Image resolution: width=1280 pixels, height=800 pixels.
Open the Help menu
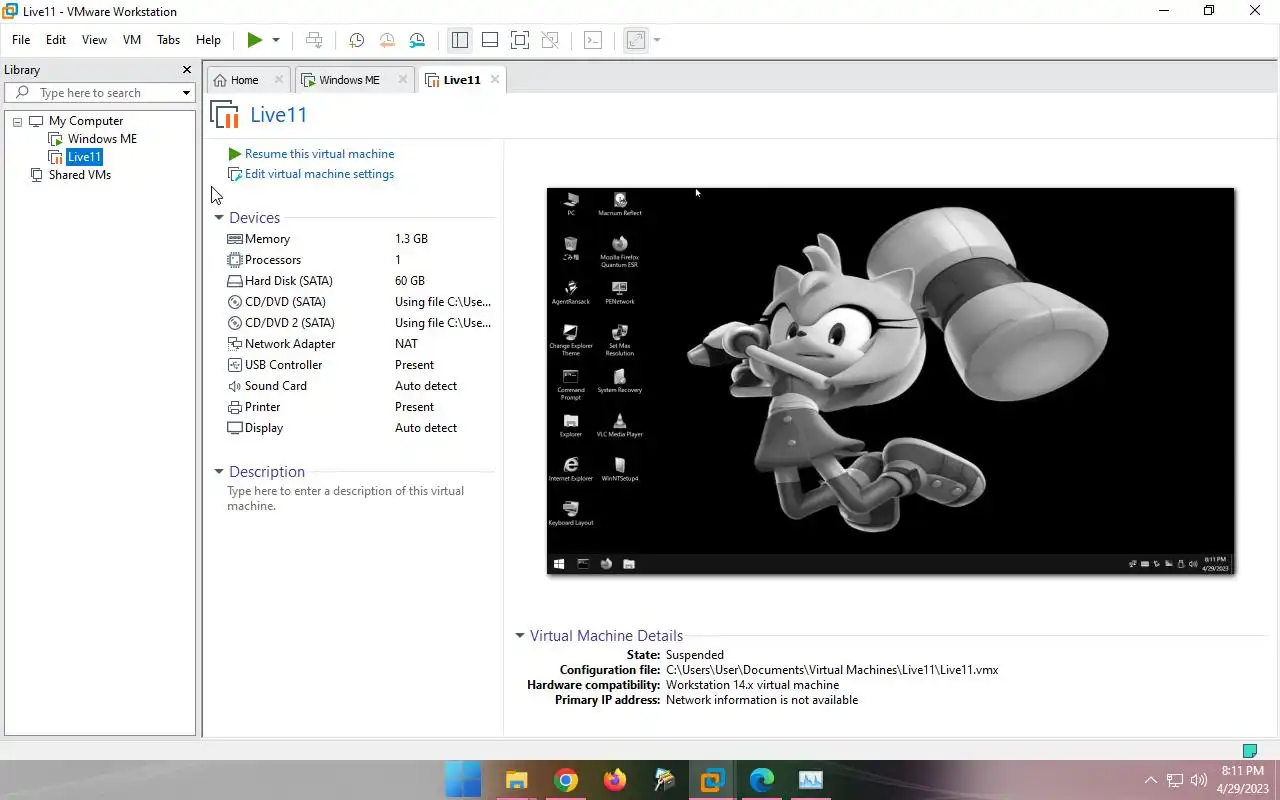coord(208,40)
